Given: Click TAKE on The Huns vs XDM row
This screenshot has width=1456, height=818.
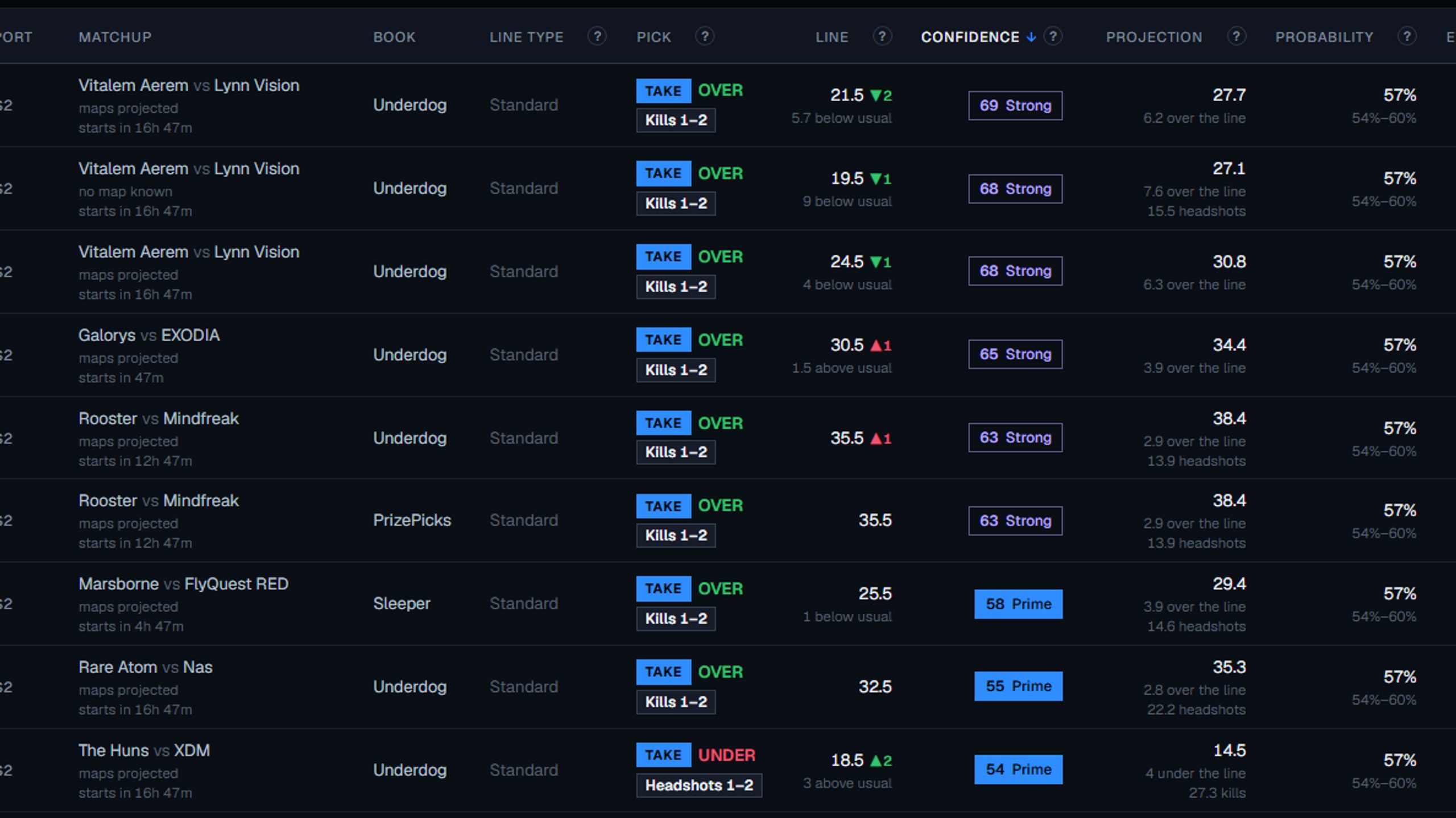Looking at the screenshot, I should pos(664,755).
